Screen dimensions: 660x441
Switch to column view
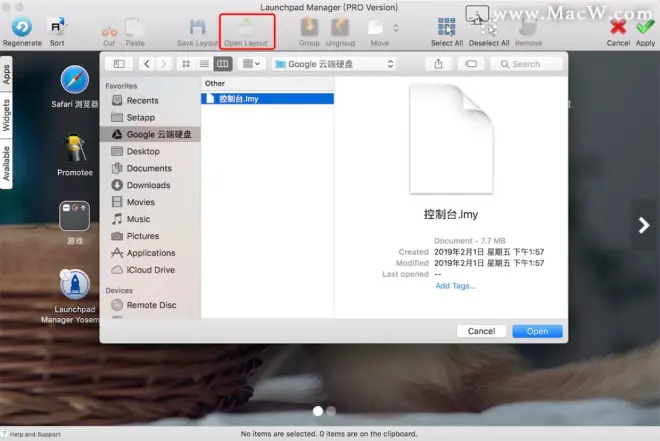coord(223,64)
